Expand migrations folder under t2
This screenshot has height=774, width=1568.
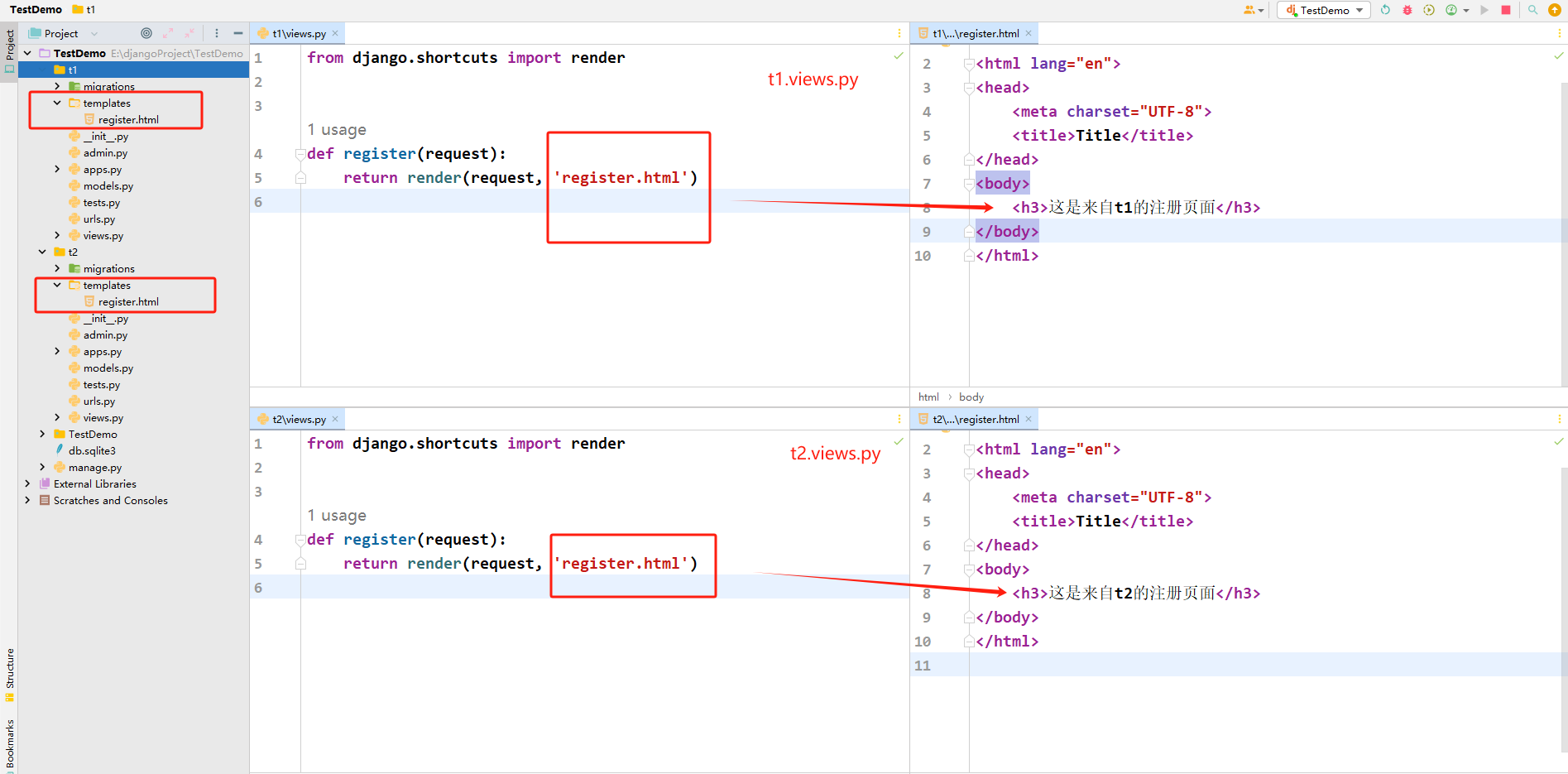57,268
